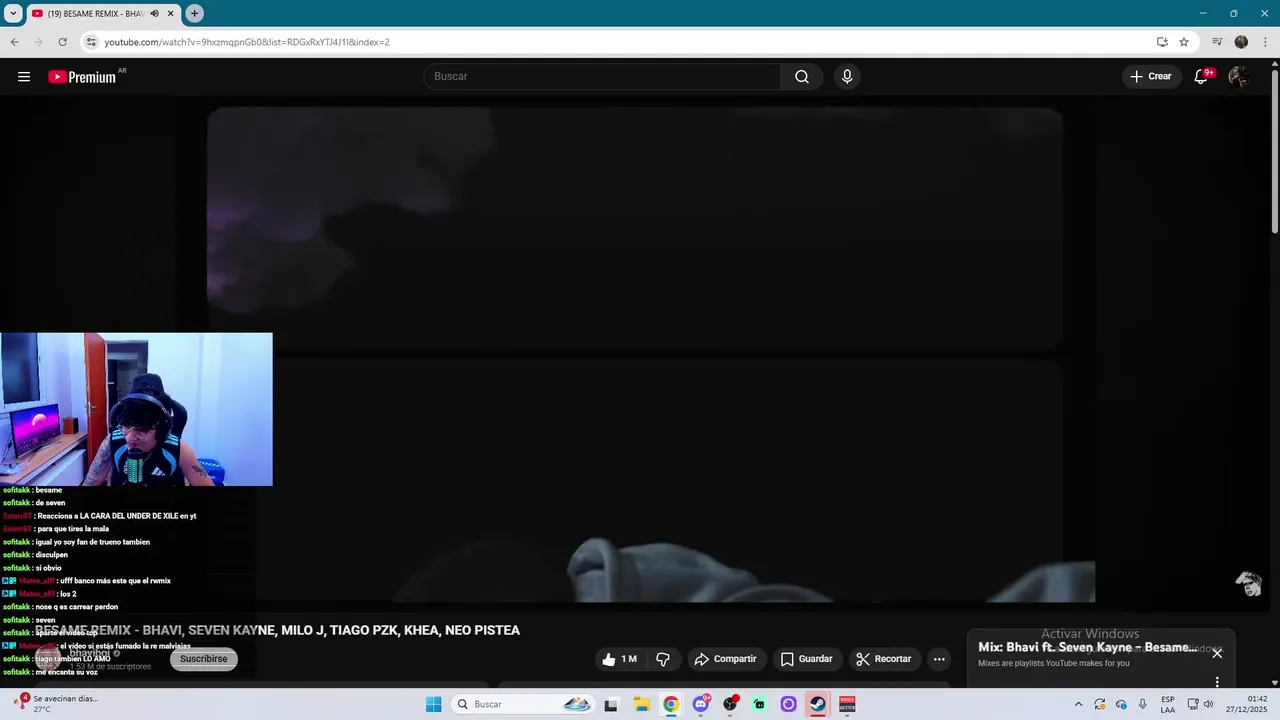
Task: Open Chrome media controls icon
Action: (1217, 42)
